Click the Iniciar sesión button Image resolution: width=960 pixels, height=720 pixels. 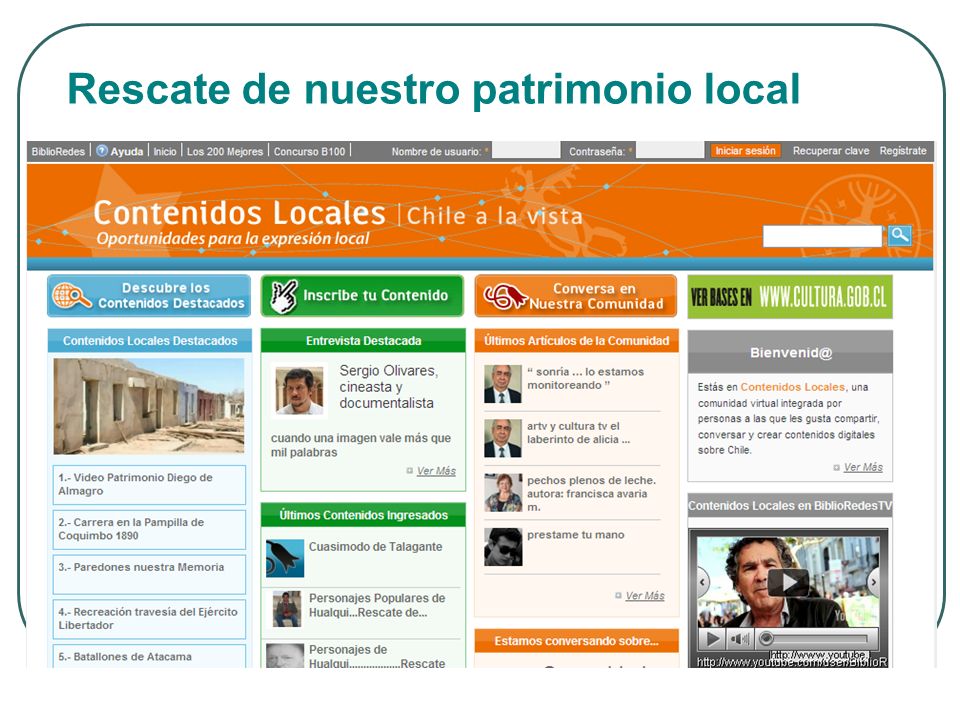coord(745,151)
